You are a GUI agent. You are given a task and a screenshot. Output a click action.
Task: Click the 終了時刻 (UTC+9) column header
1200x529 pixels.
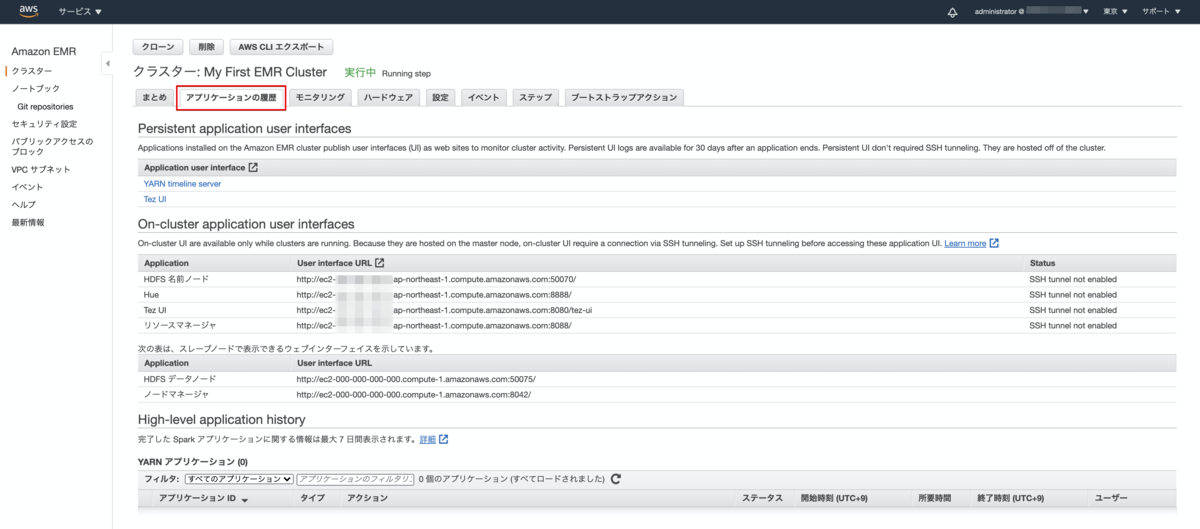[x=1011, y=498]
